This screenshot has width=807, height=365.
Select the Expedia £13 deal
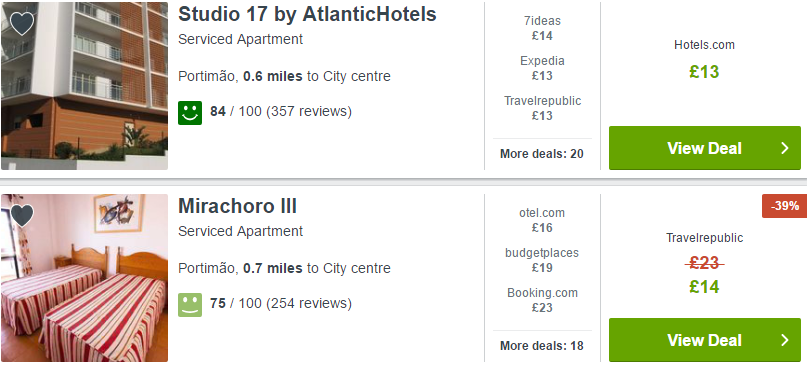tap(542, 68)
